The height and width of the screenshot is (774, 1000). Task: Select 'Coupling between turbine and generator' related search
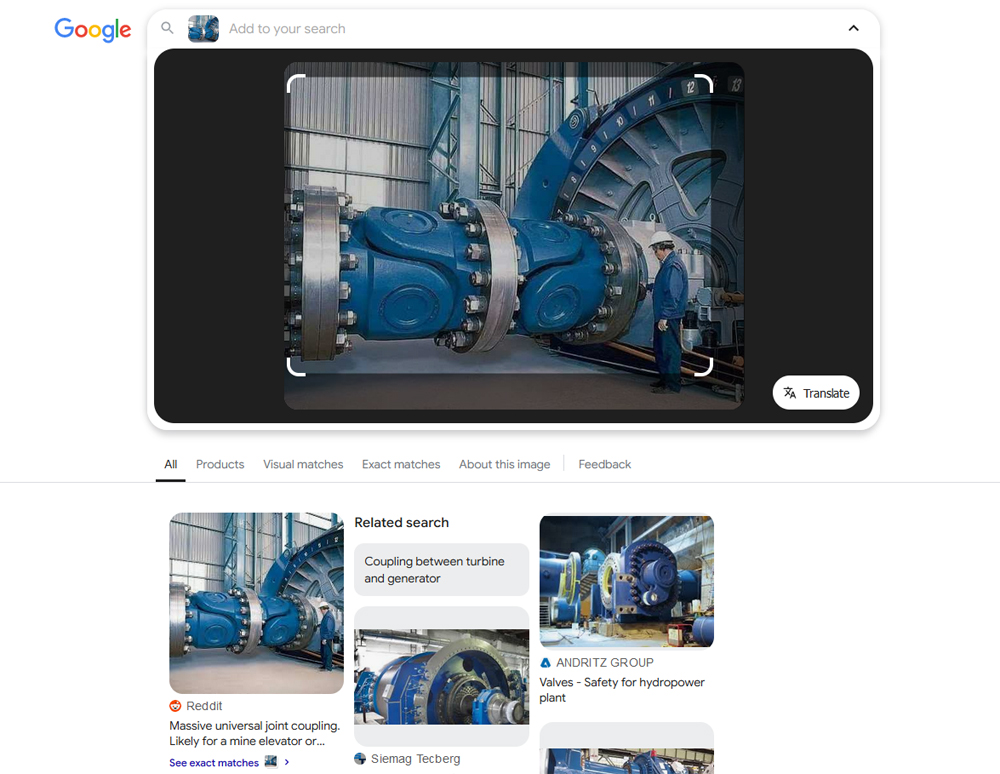[x=441, y=570]
